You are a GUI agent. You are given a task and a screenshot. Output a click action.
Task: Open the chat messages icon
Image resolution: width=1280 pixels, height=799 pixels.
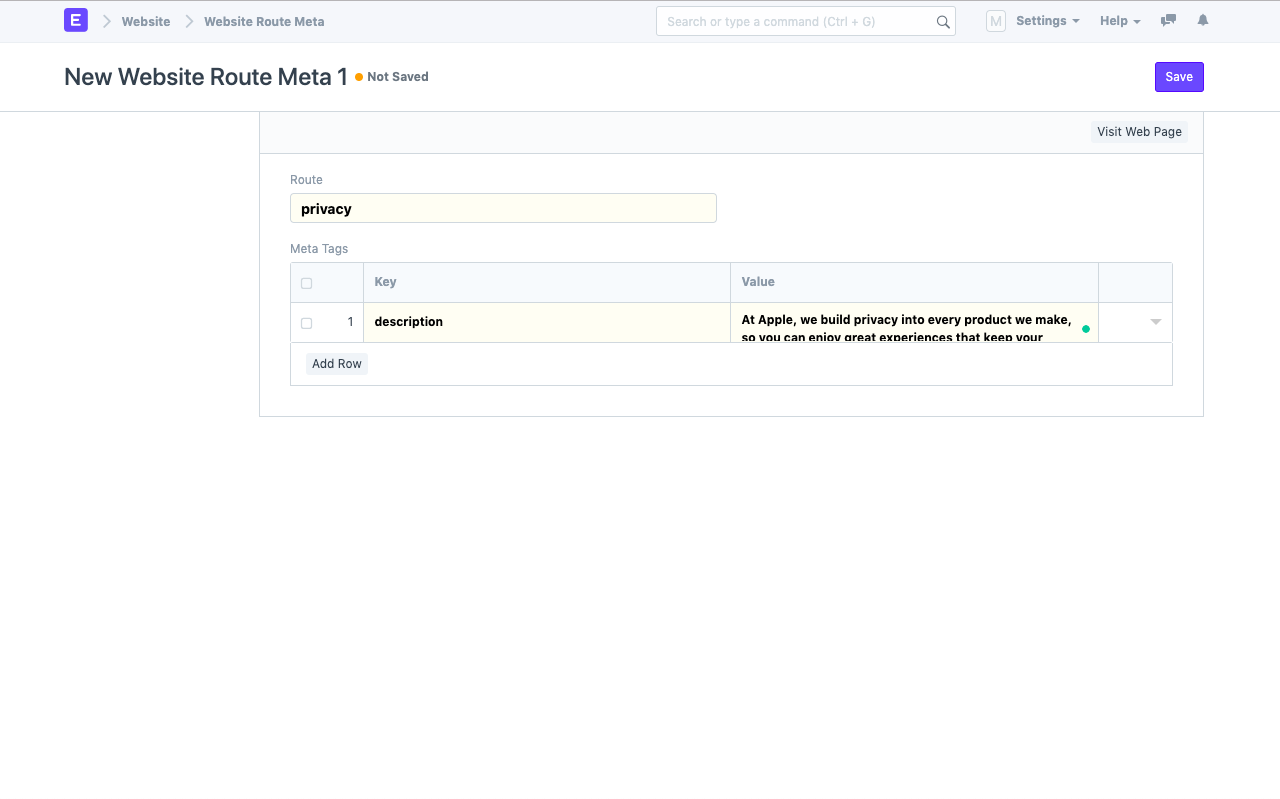click(1168, 21)
